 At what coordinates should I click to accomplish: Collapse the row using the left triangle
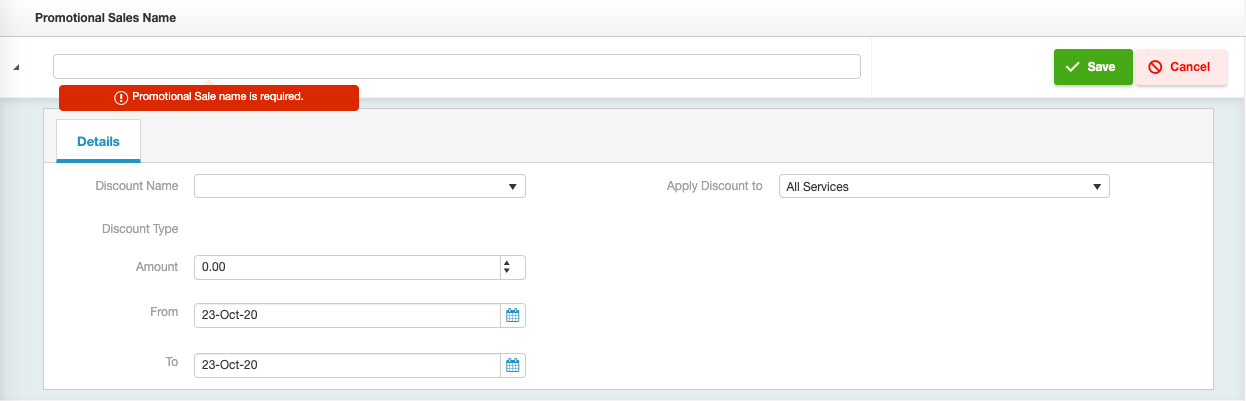(16, 67)
